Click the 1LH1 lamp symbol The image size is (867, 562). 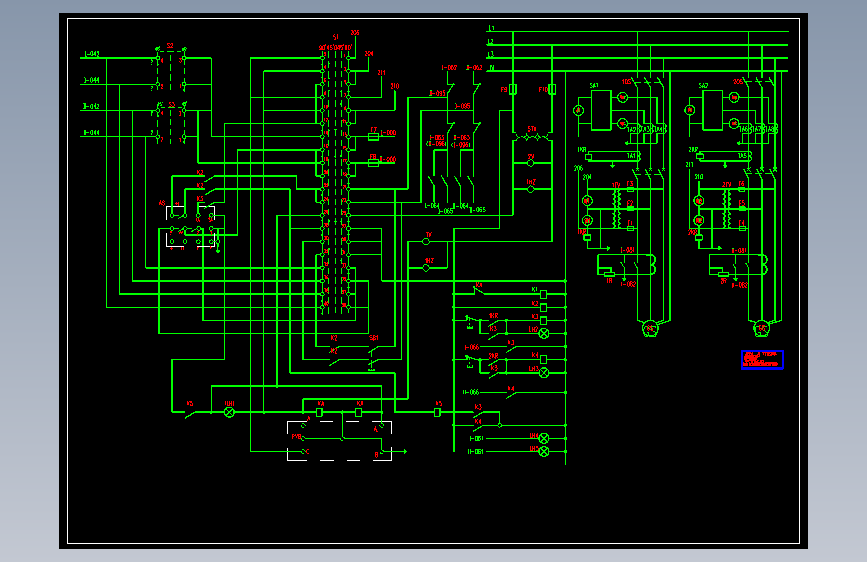(229, 412)
